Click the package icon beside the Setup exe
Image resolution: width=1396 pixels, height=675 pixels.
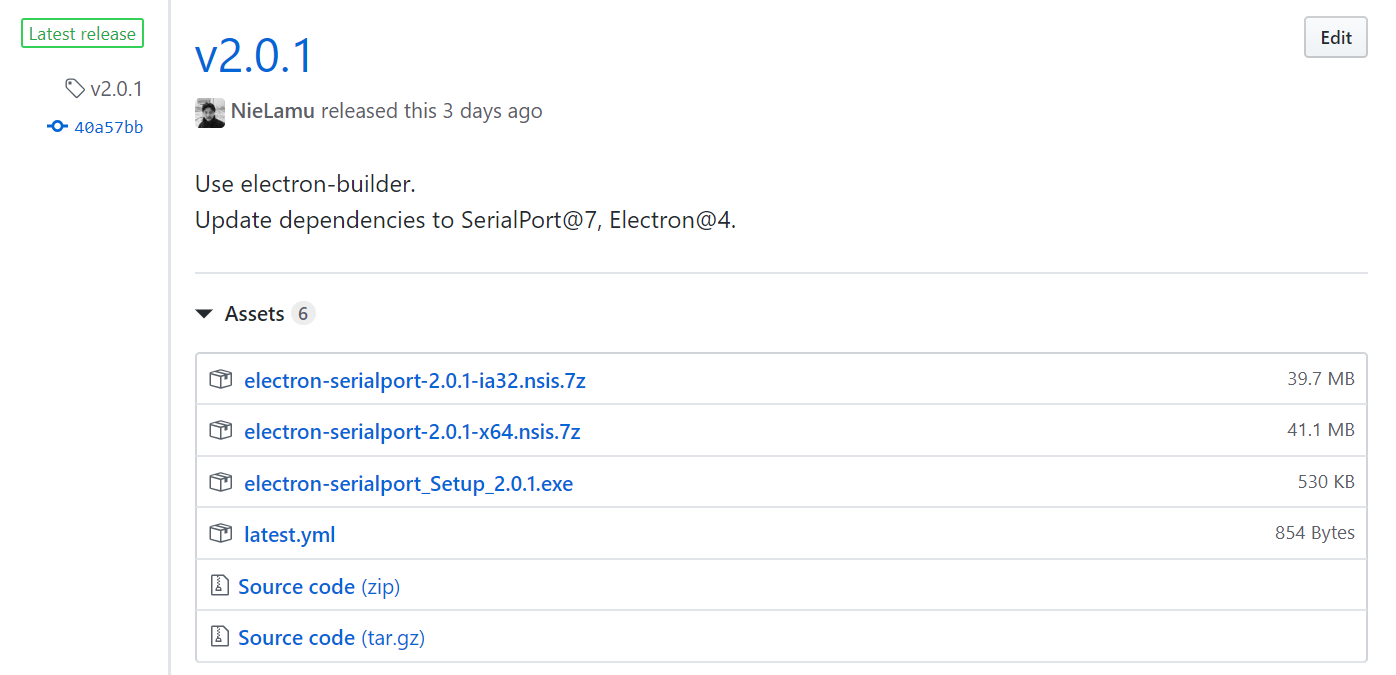coord(220,481)
